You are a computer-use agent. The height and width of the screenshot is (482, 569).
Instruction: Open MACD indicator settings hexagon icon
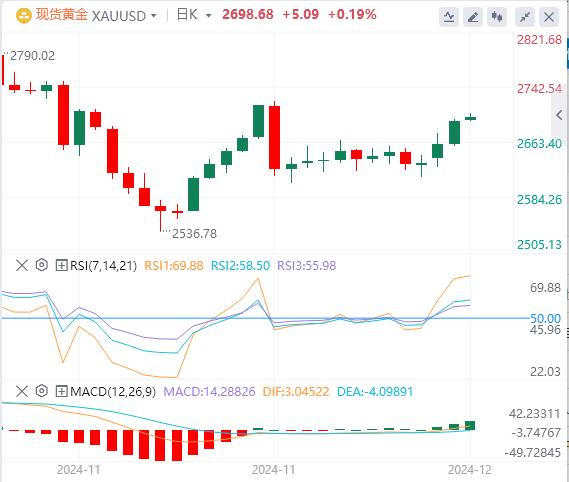42,391
